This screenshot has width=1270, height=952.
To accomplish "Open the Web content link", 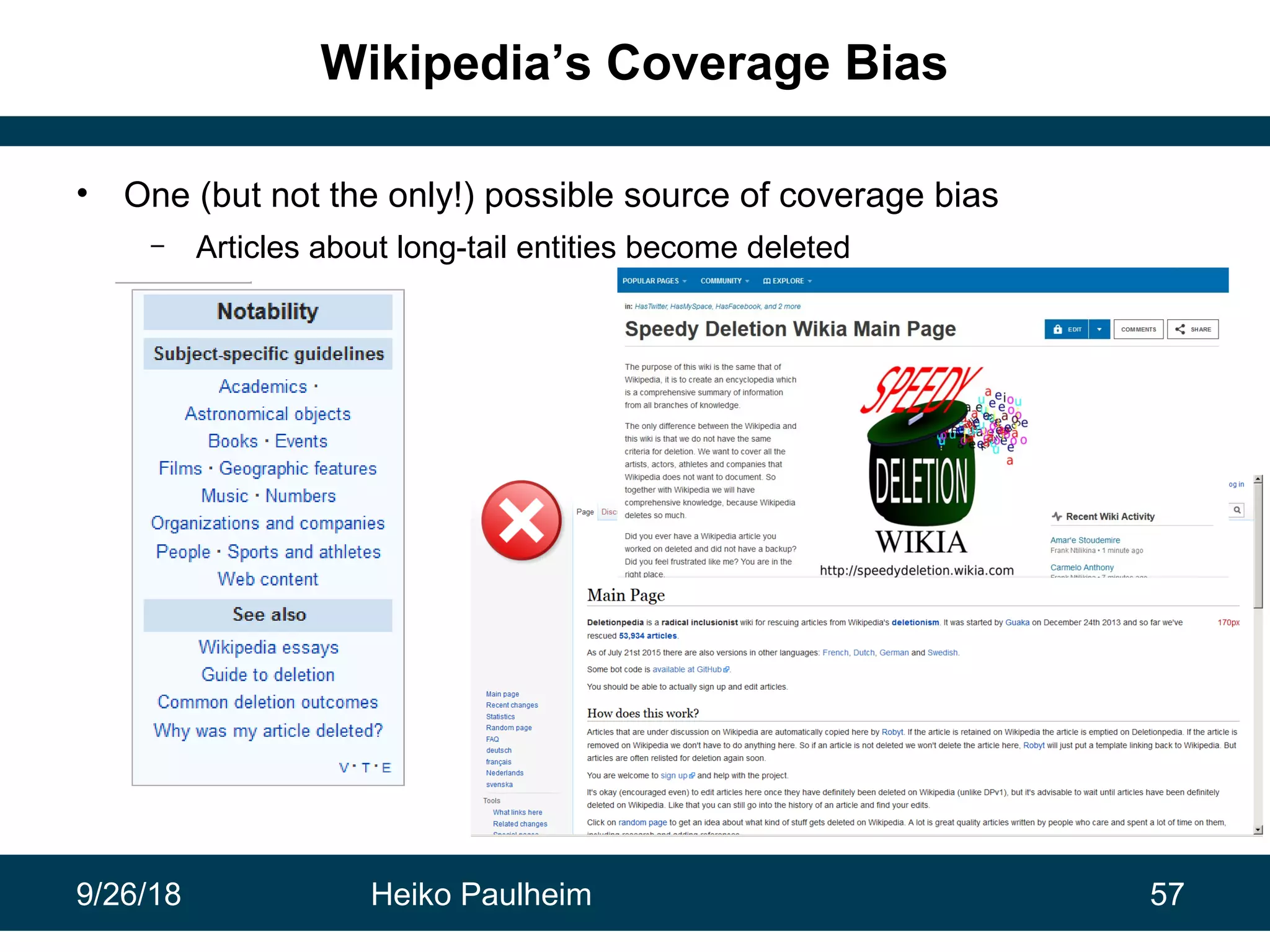I will (268, 579).
